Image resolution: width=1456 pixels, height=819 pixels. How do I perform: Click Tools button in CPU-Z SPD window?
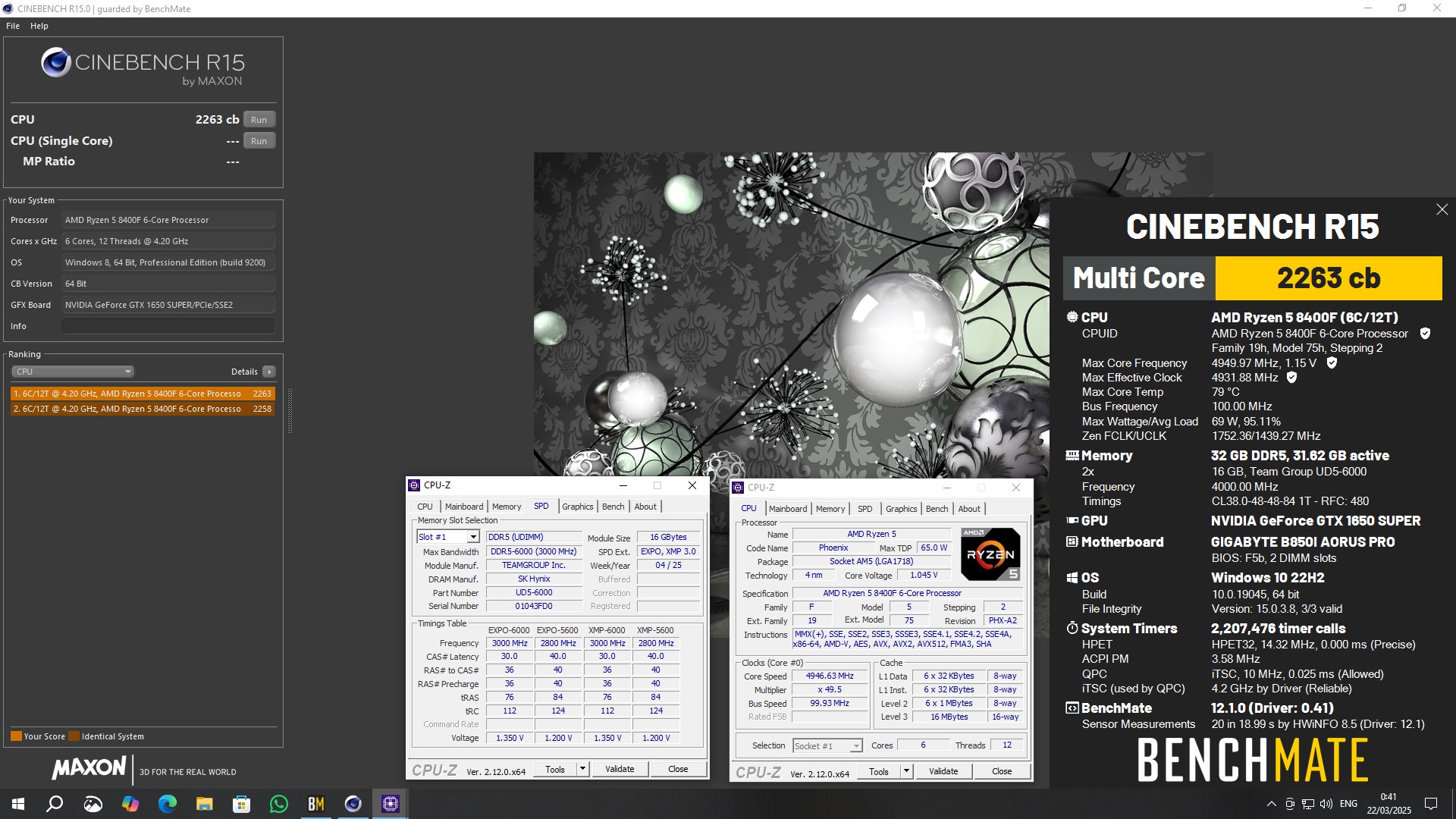click(x=555, y=769)
